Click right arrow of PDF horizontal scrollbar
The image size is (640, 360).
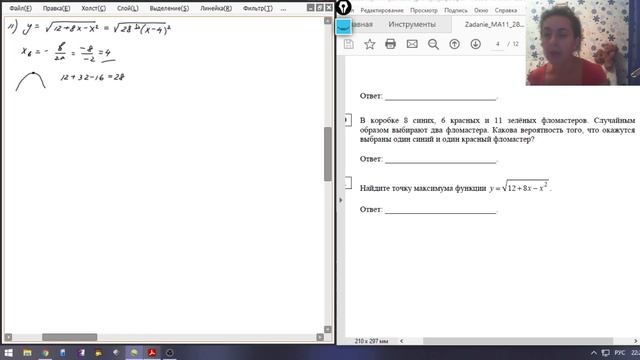[636, 341]
